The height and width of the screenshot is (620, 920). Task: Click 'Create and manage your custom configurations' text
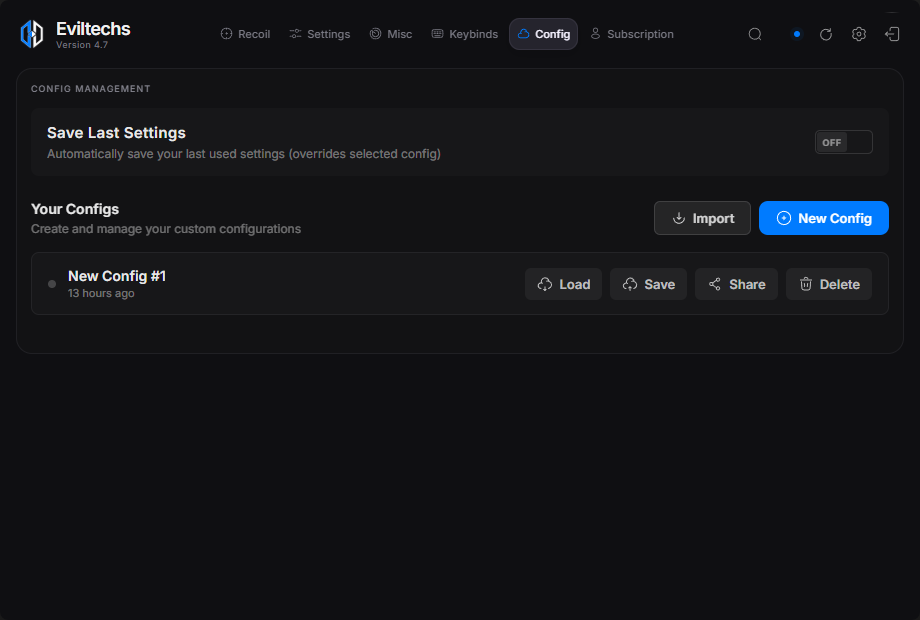(x=166, y=229)
